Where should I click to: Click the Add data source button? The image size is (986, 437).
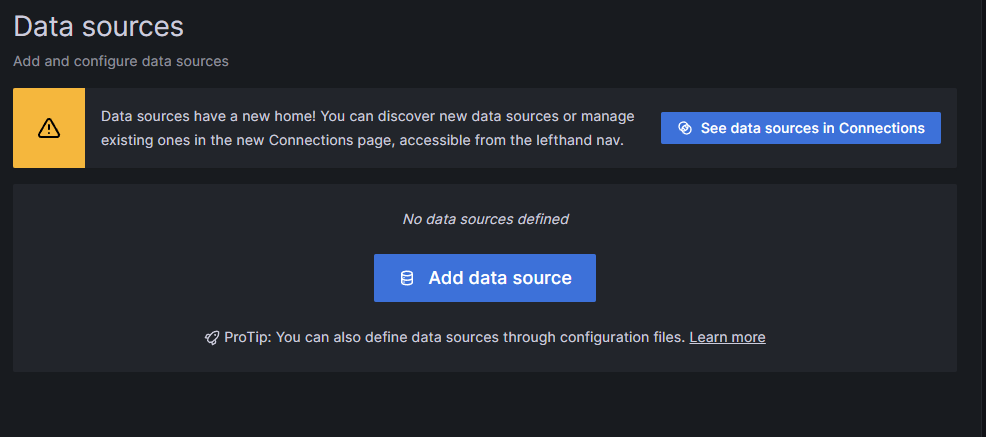tap(485, 278)
